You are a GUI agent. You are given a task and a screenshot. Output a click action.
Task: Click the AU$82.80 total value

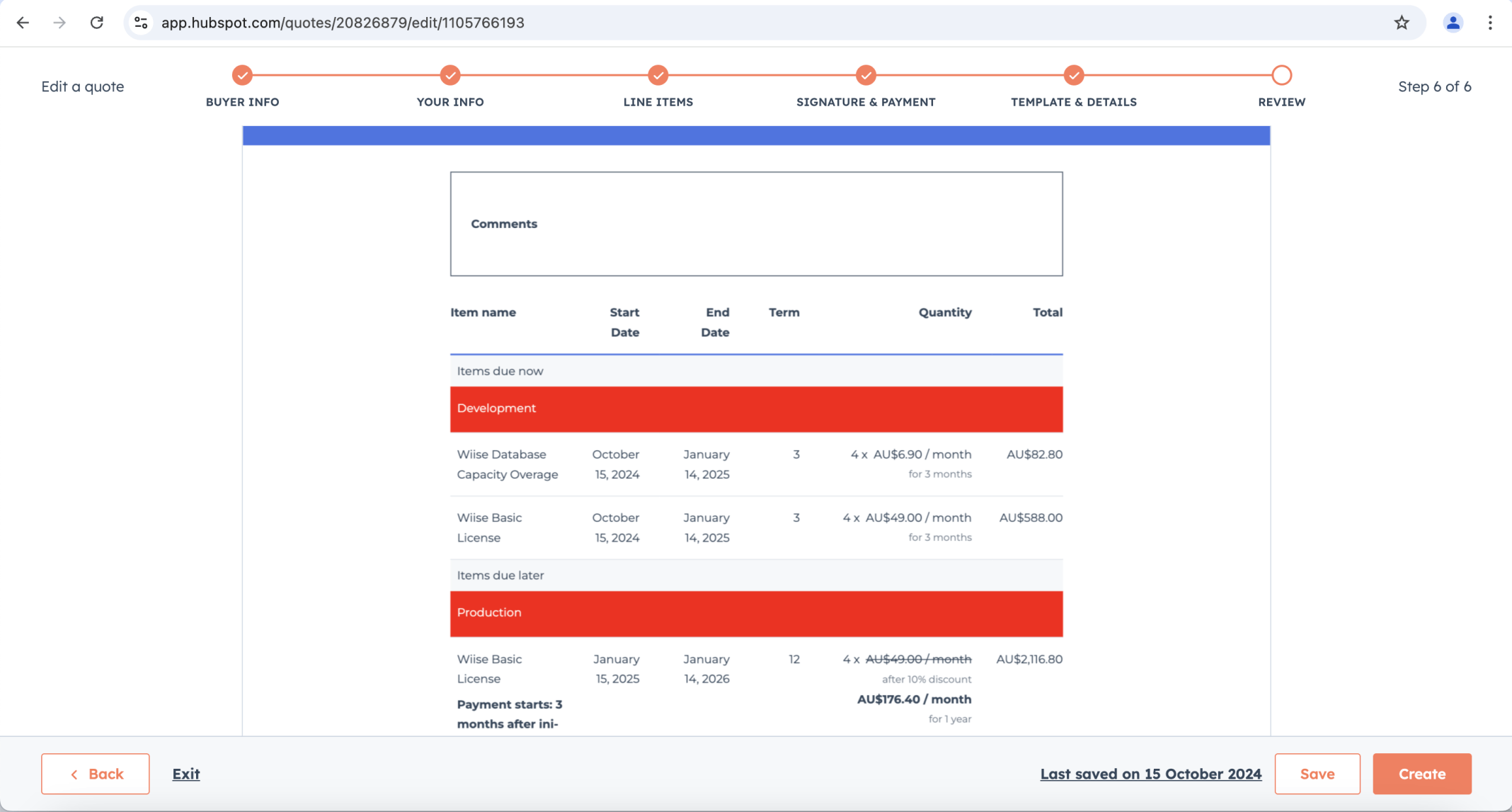(1034, 454)
